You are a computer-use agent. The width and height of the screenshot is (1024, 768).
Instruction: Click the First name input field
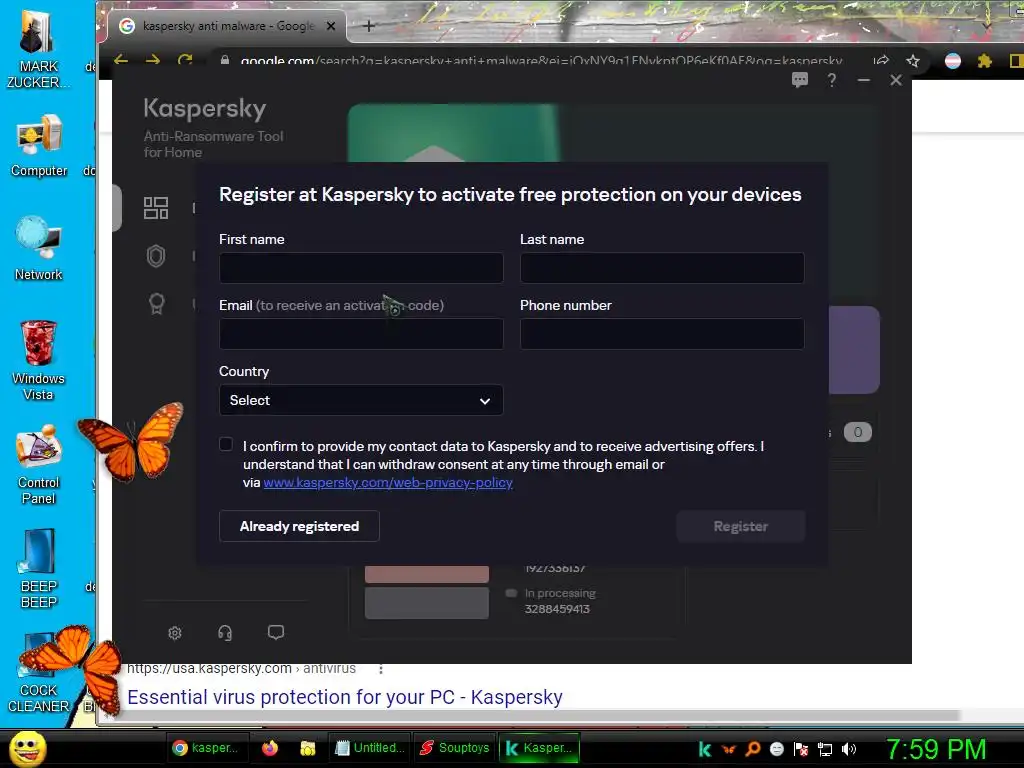[361, 268]
